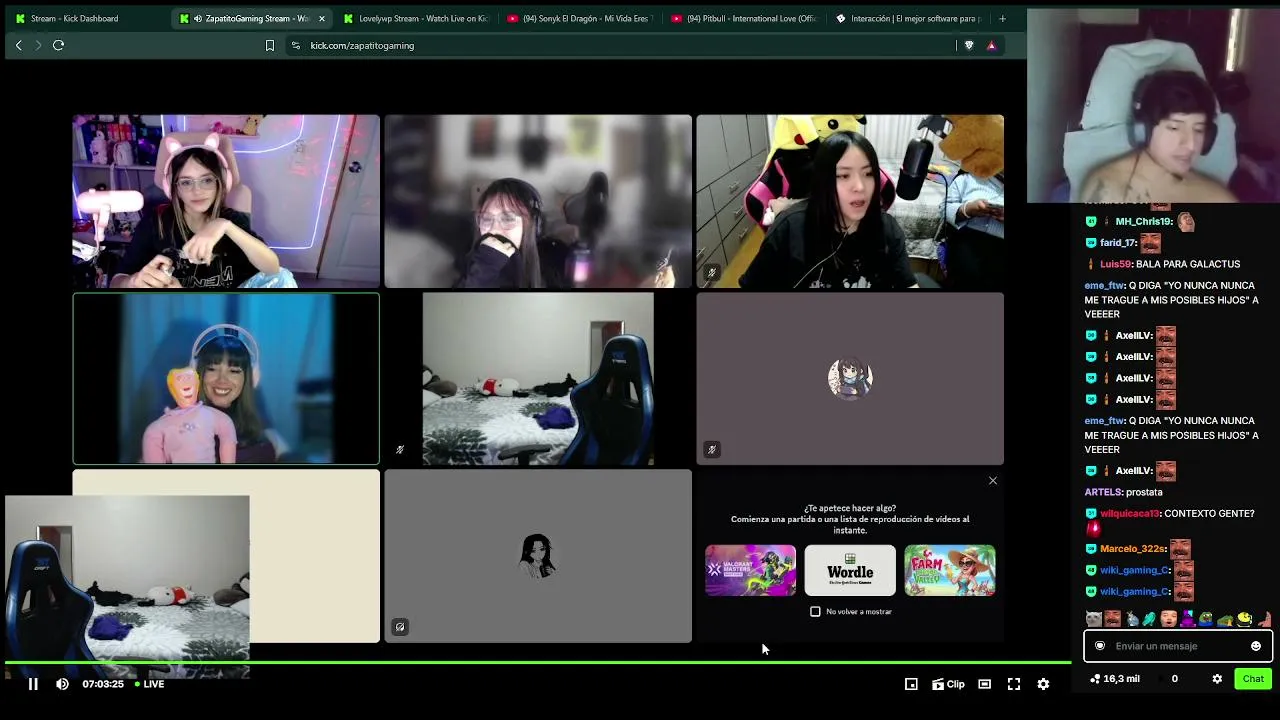Pause the live stream playback

pos(33,684)
